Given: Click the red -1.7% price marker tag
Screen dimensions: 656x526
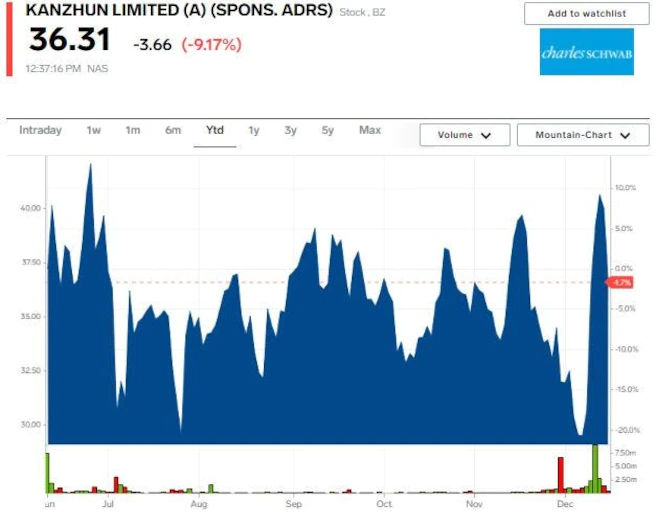Looking at the screenshot, I should (x=620, y=282).
